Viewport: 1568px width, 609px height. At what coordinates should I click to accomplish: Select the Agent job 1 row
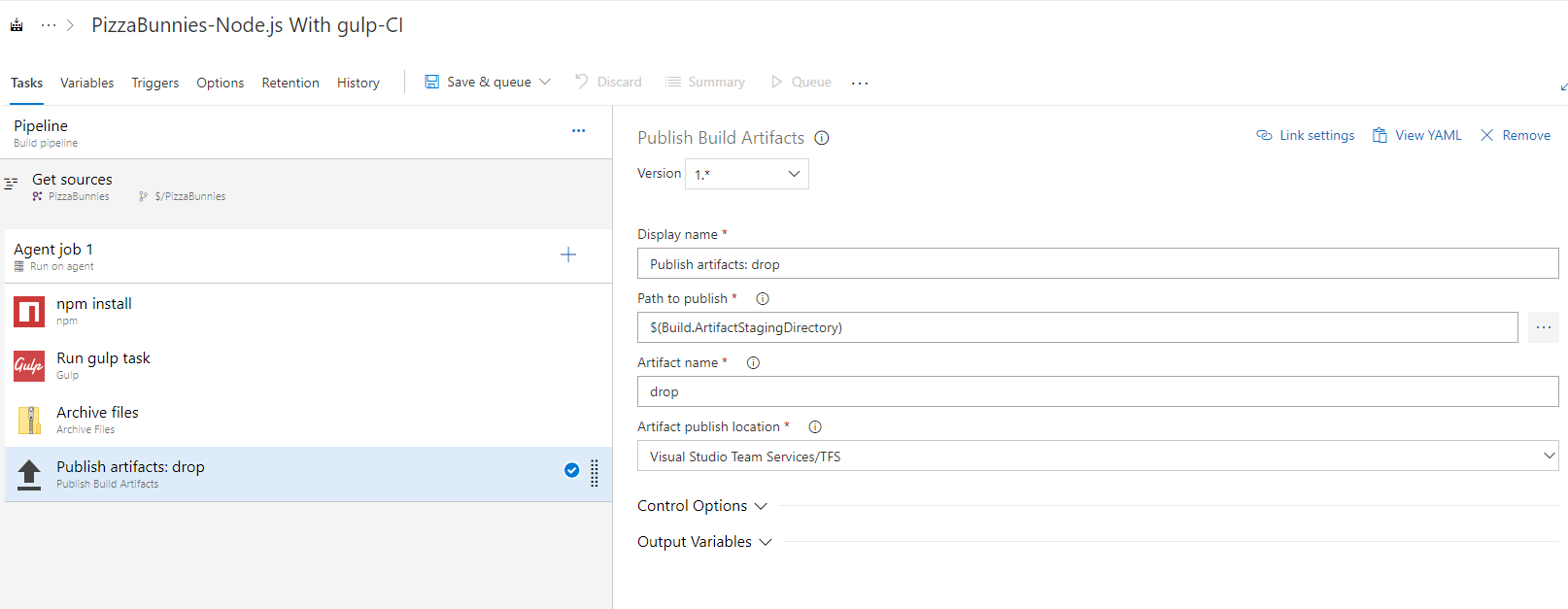[x=308, y=256]
